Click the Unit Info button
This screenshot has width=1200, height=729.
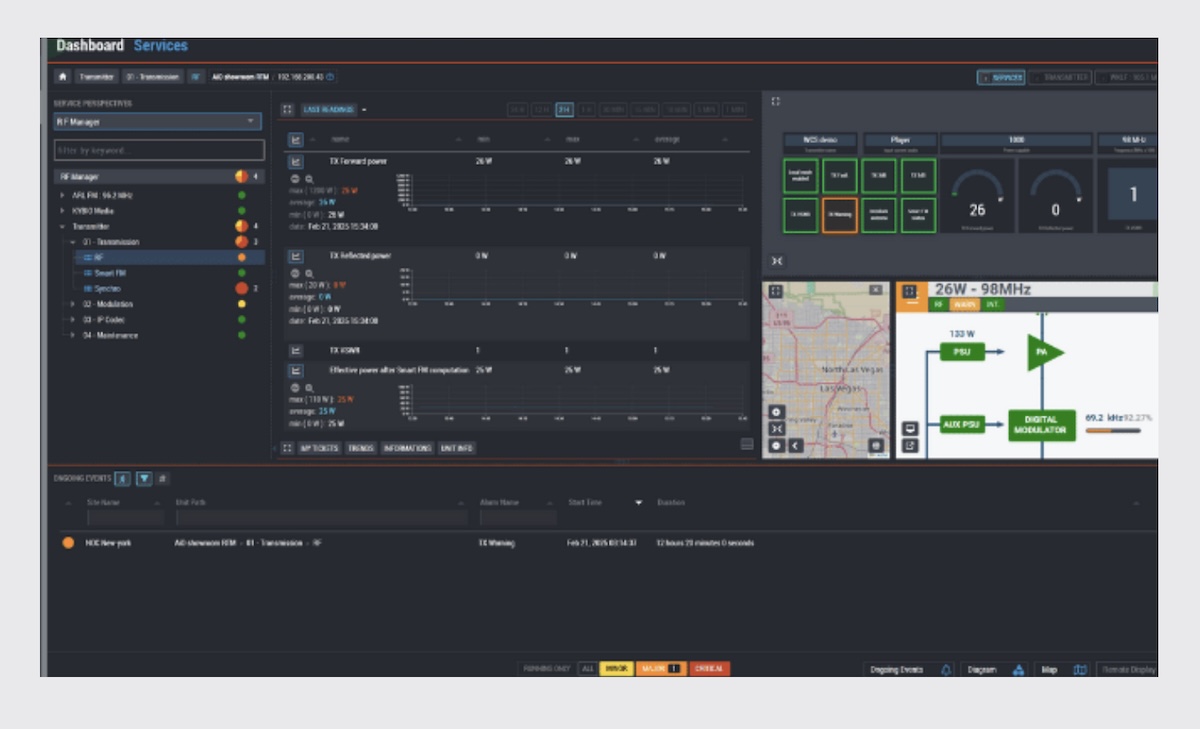click(x=456, y=448)
